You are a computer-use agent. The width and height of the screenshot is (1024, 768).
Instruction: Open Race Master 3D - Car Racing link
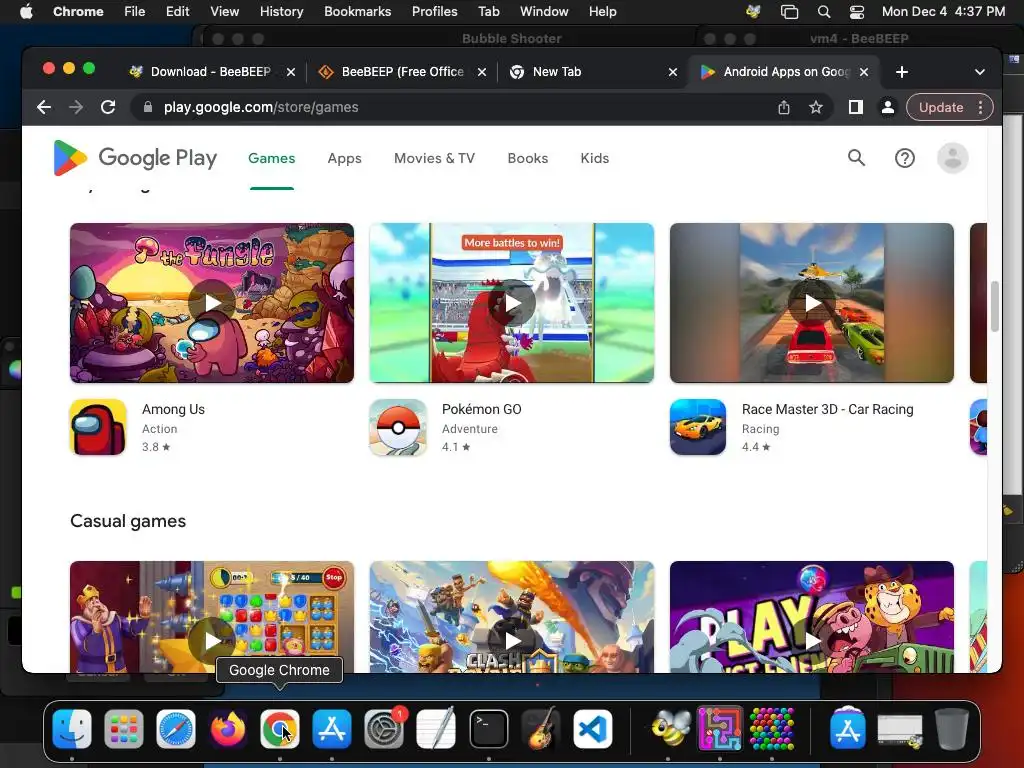coord(827,409)
